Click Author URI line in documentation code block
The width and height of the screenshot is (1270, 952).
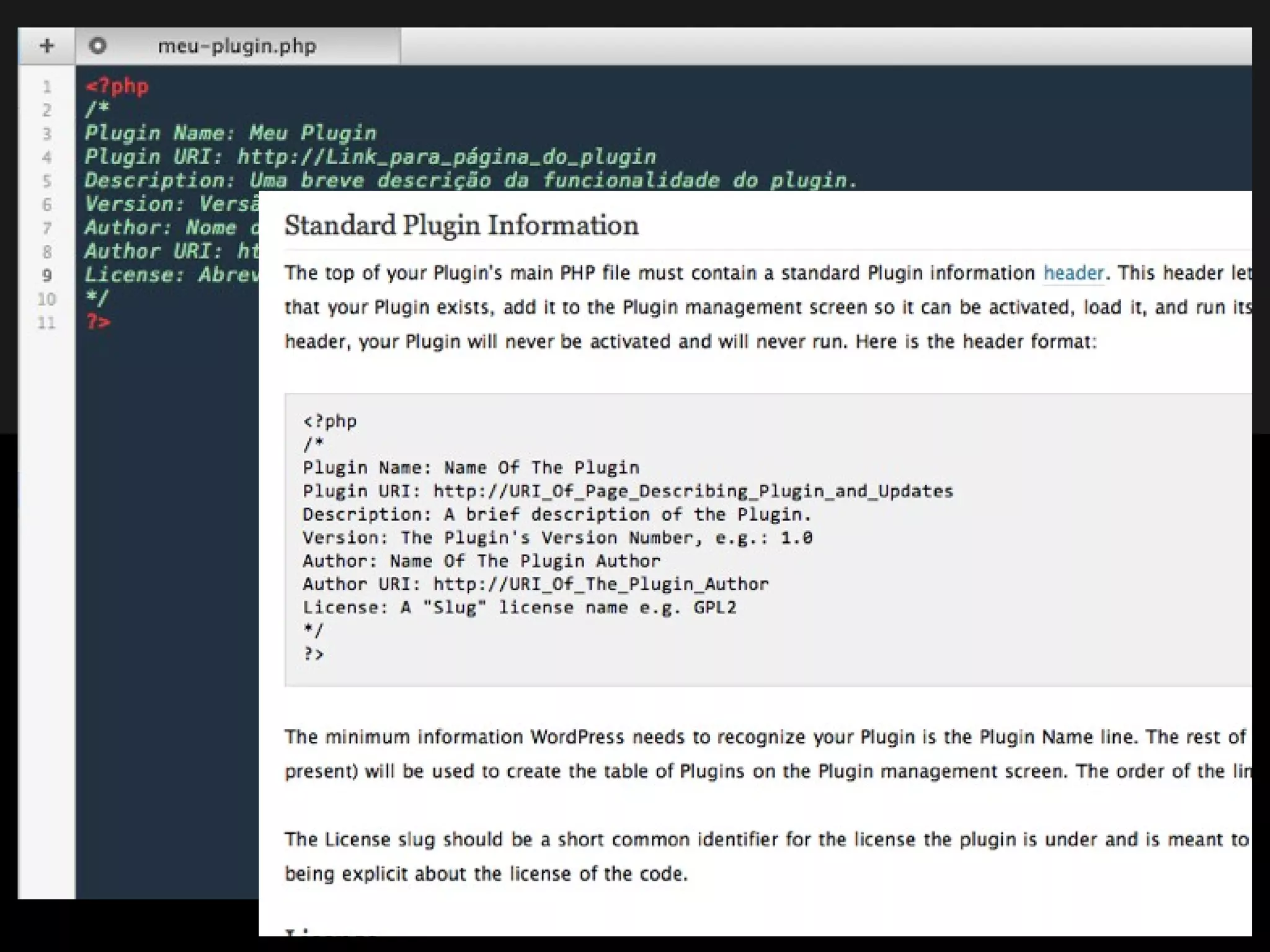[x=535, y=584]
